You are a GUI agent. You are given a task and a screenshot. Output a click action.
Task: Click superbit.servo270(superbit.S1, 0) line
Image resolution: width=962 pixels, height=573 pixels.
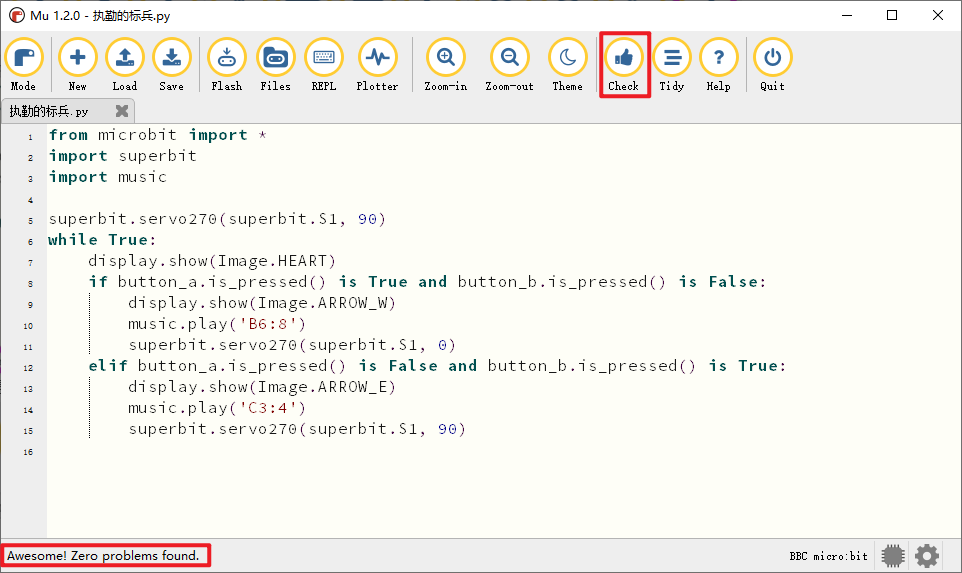pos(292,345)
